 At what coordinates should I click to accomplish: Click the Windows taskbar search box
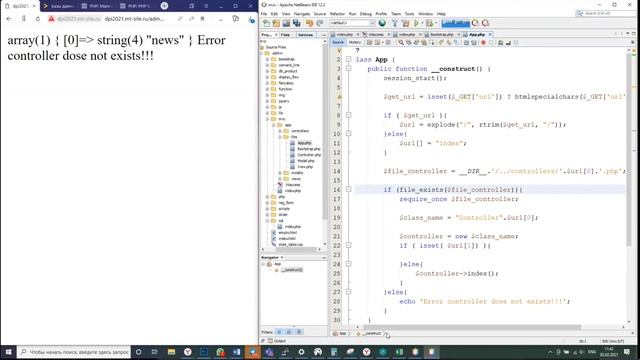(x=74, y=352)
